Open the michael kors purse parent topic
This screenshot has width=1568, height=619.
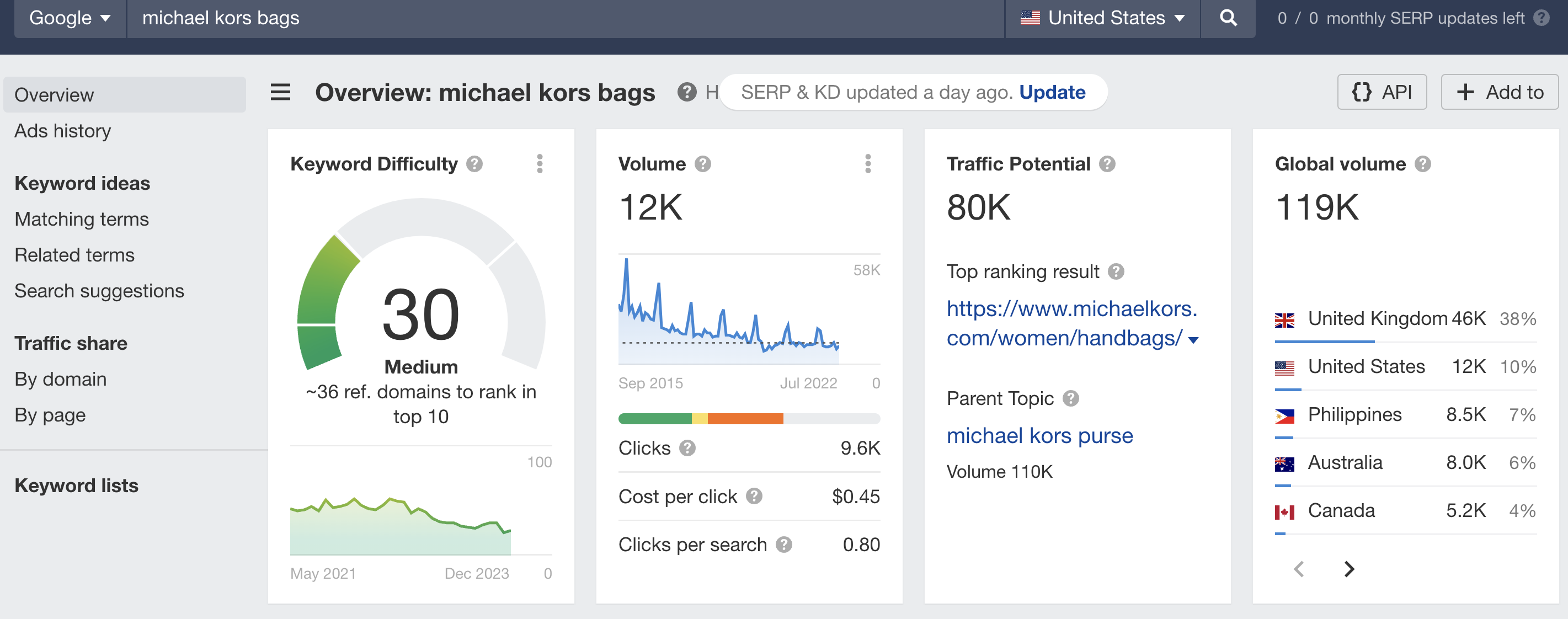(1039, 436)
